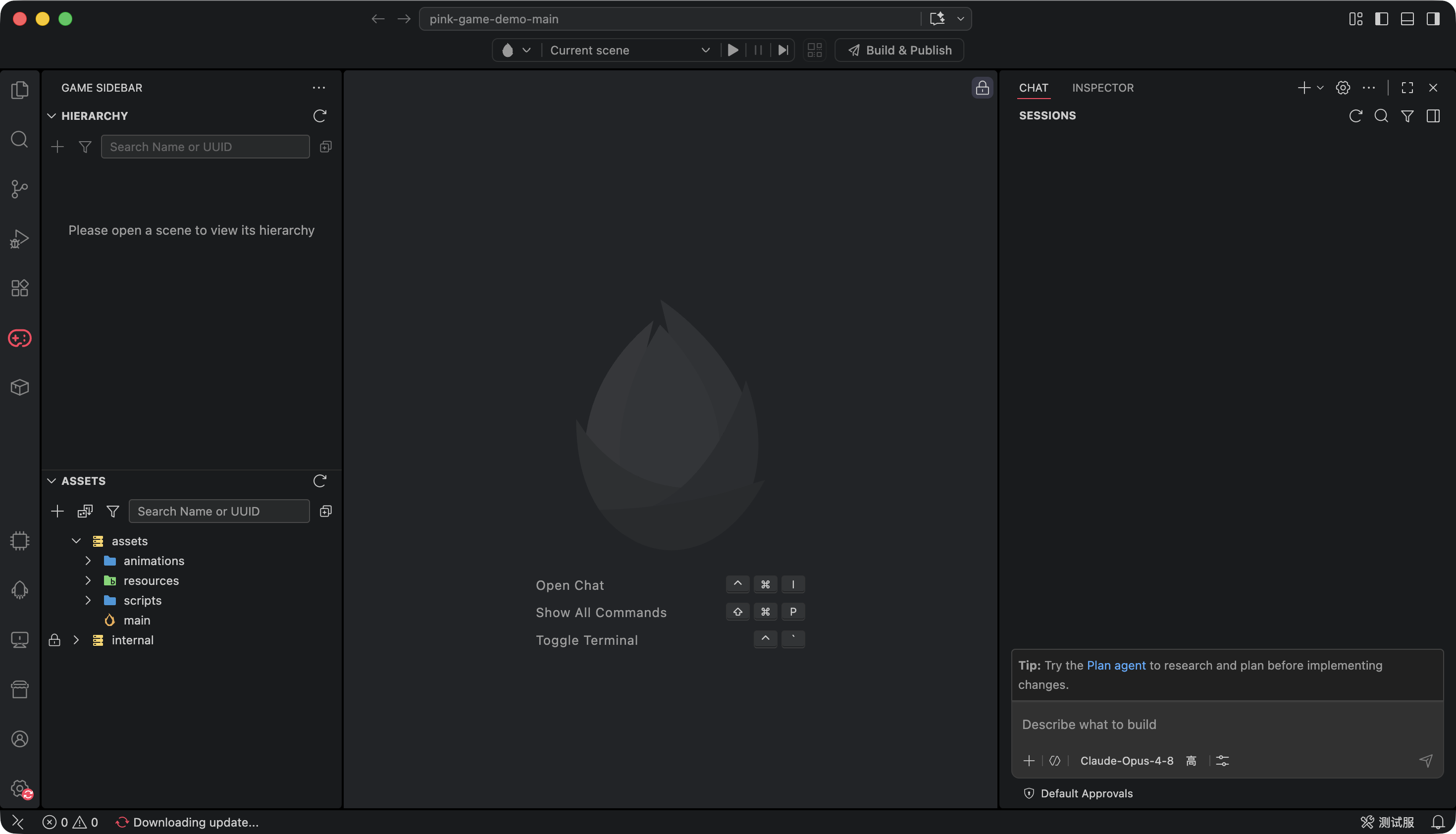Click the Default Approvals button
This screenshot has width=1456, height=834.
(x=1078, y=793)
